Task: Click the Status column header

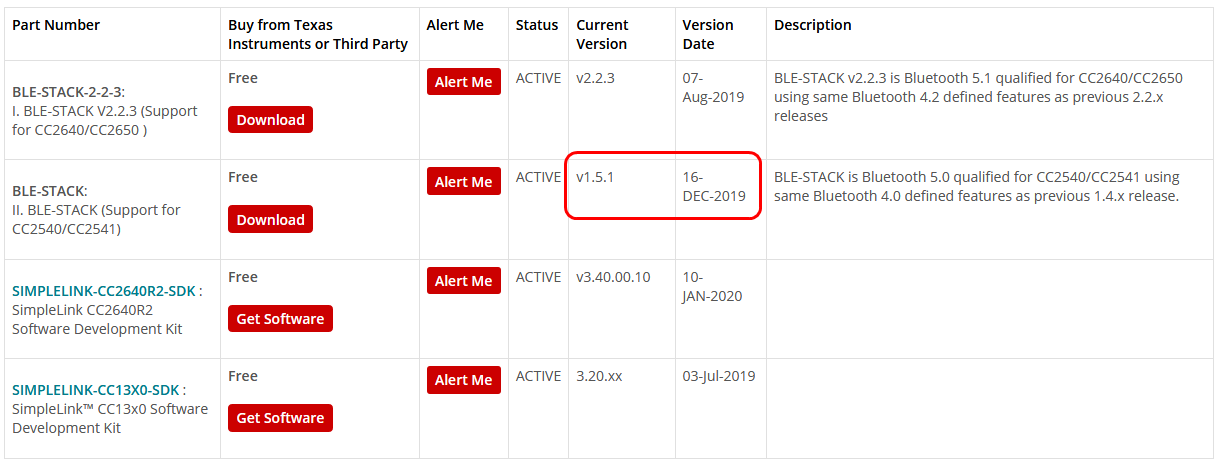Action: tap(537, 25)
